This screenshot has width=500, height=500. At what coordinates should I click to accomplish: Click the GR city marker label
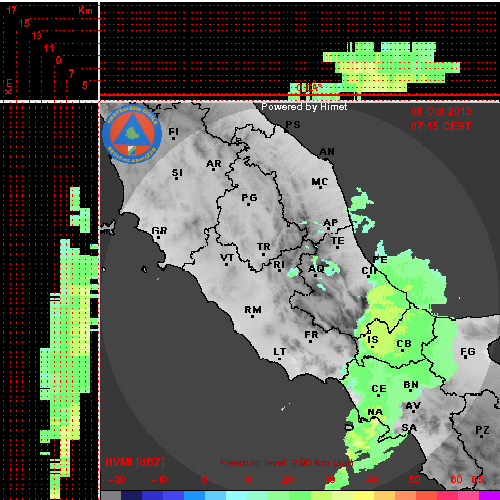coord(159,231)
